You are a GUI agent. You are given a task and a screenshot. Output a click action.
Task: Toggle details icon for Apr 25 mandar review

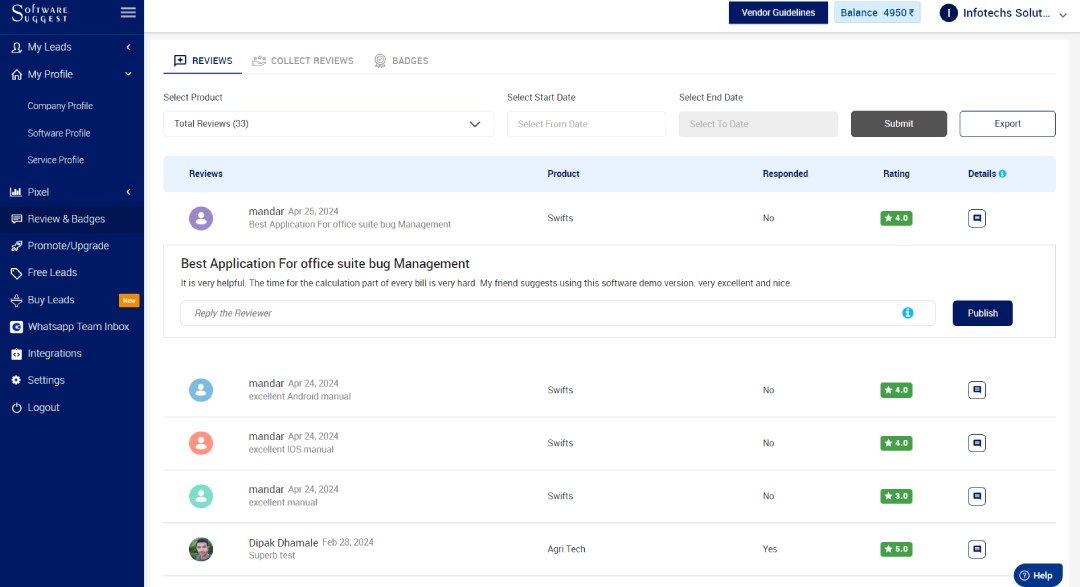coord(977,218)
